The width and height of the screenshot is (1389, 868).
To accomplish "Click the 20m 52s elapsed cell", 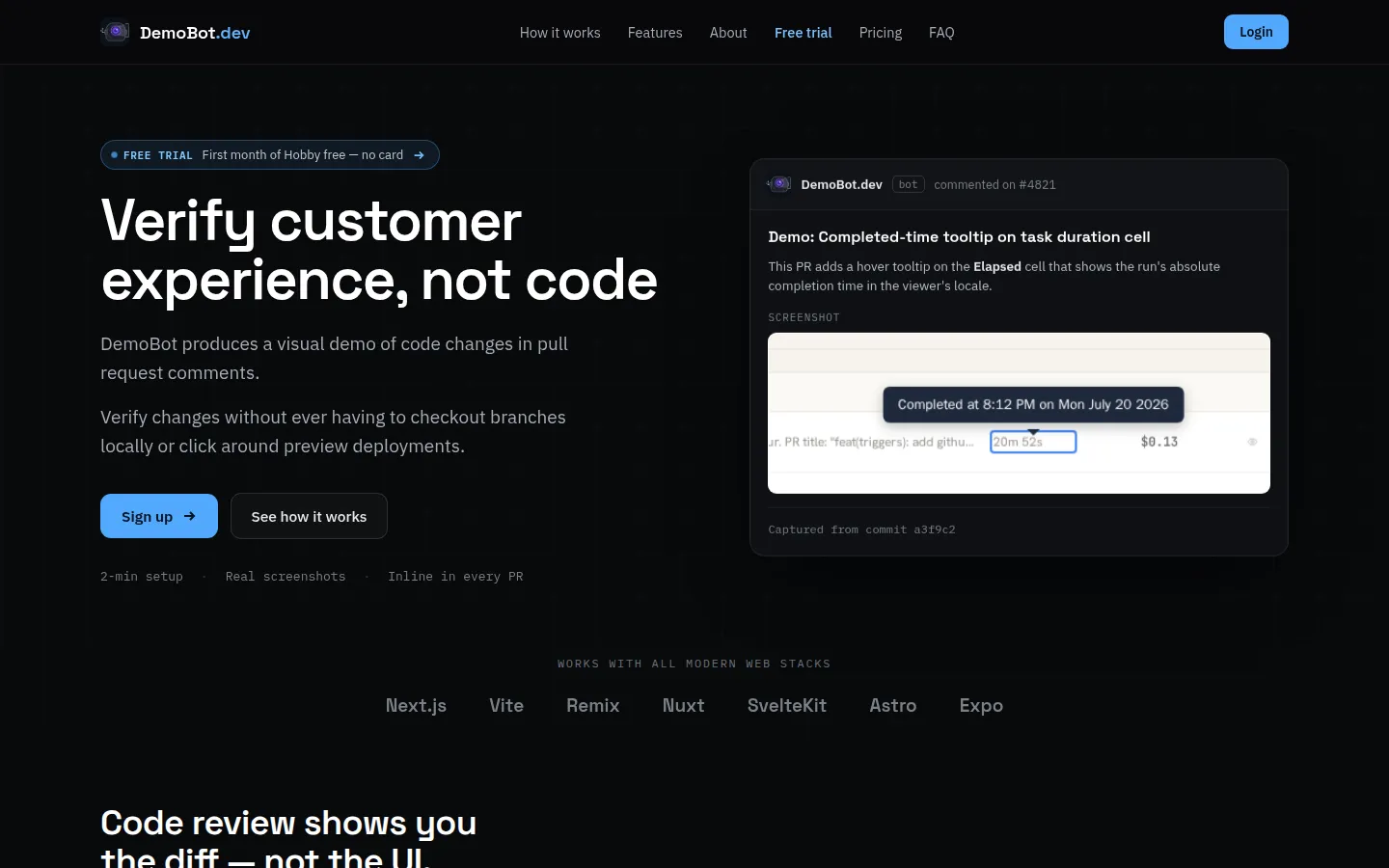I will [1033, 442].
